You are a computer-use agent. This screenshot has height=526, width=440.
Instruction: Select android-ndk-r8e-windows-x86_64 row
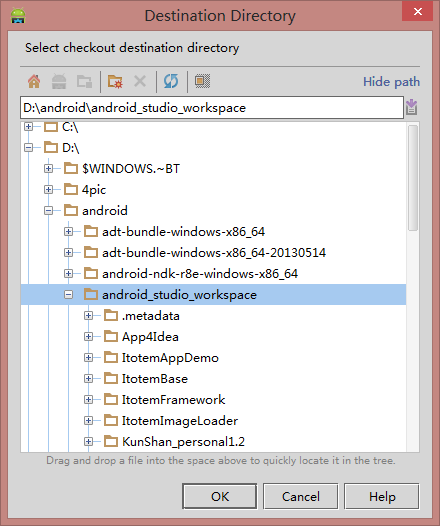pos(213,273)
